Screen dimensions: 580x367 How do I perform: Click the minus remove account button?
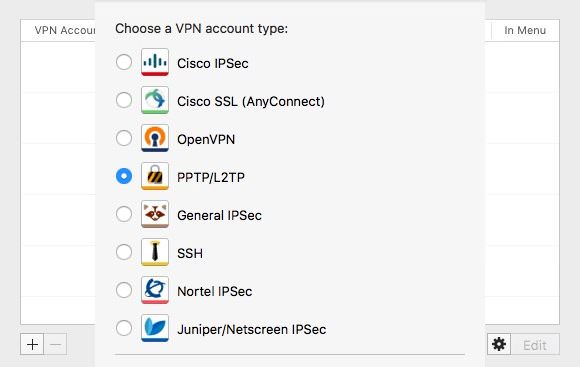tap(55, 344)
